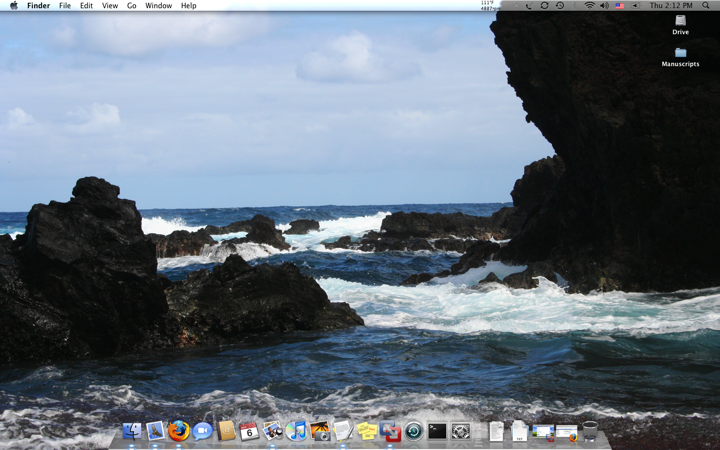Open the US flag input menu
The height and width of the screenshot is (450, 720).
coord(619,6)
